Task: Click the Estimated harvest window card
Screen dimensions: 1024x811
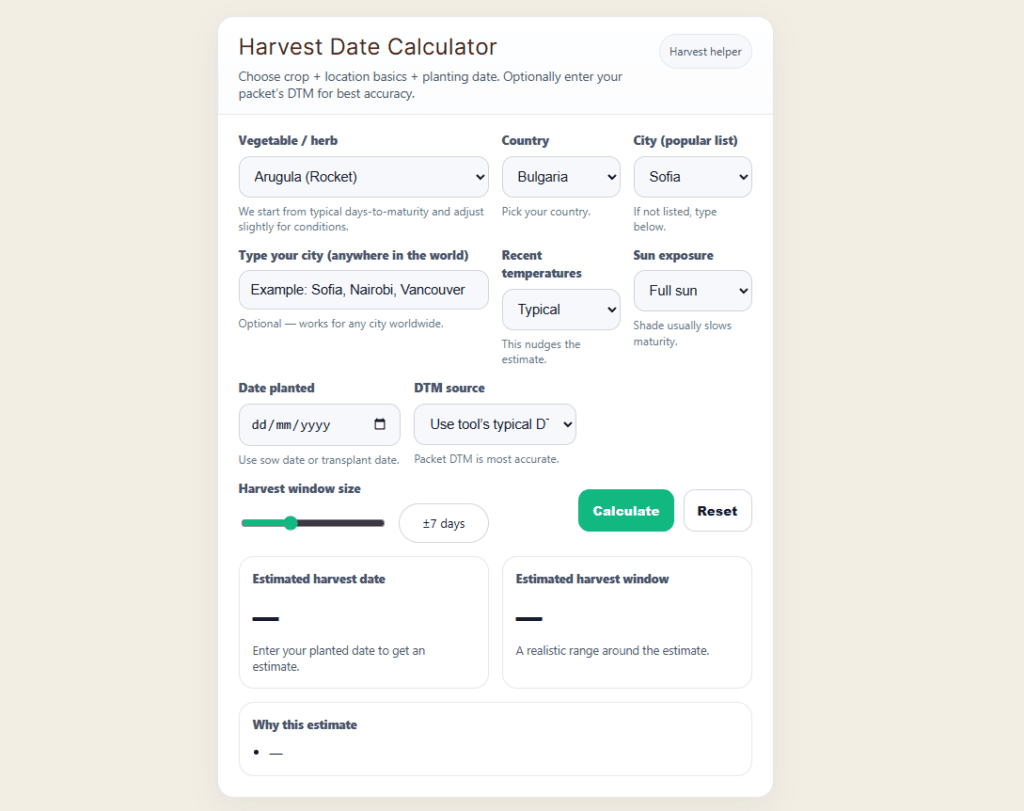Action: tap(626, 622)
